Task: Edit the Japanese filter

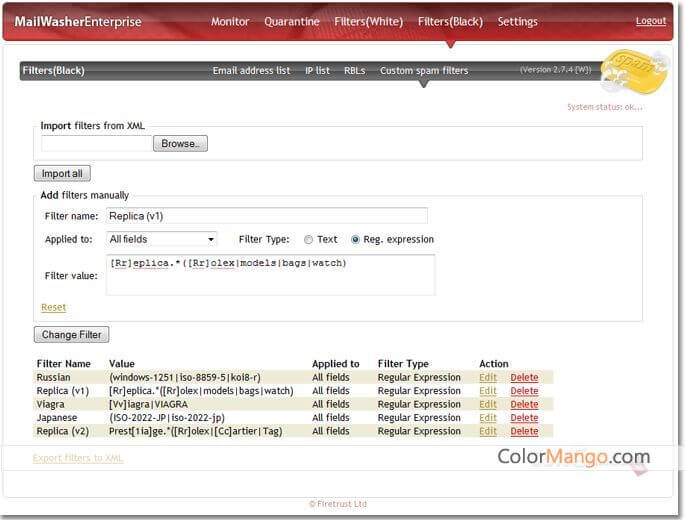Action: point(488,418)
